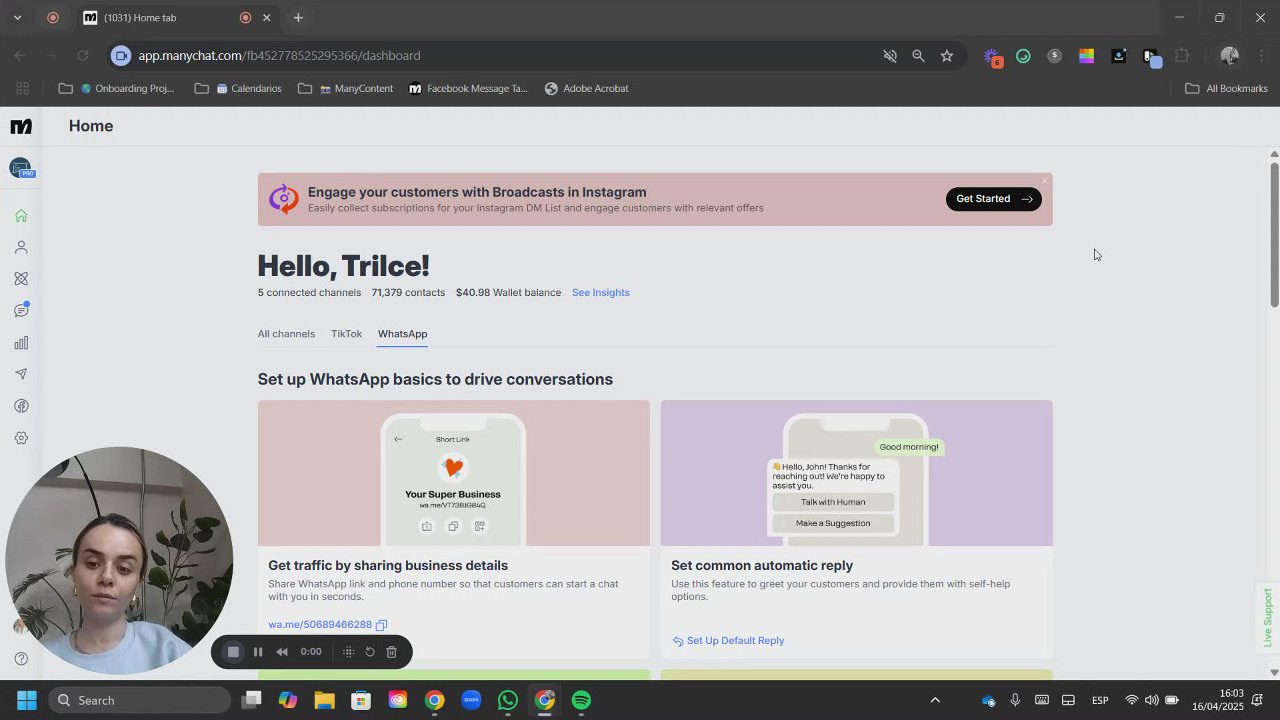Open File Explorer from the taskbar
Screen dimensions: 1280x720
coord(324,700)
